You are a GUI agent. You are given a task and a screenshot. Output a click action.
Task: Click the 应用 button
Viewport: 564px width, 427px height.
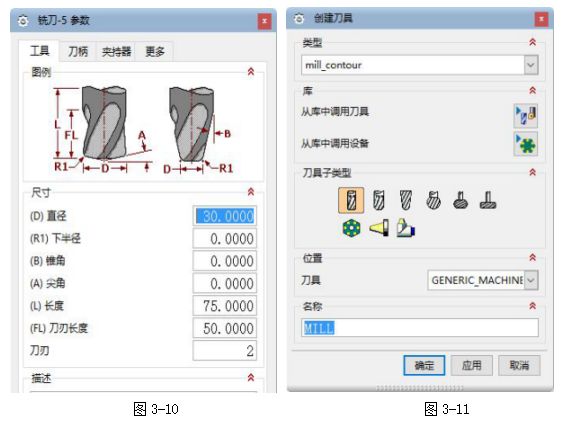(472, 365)
